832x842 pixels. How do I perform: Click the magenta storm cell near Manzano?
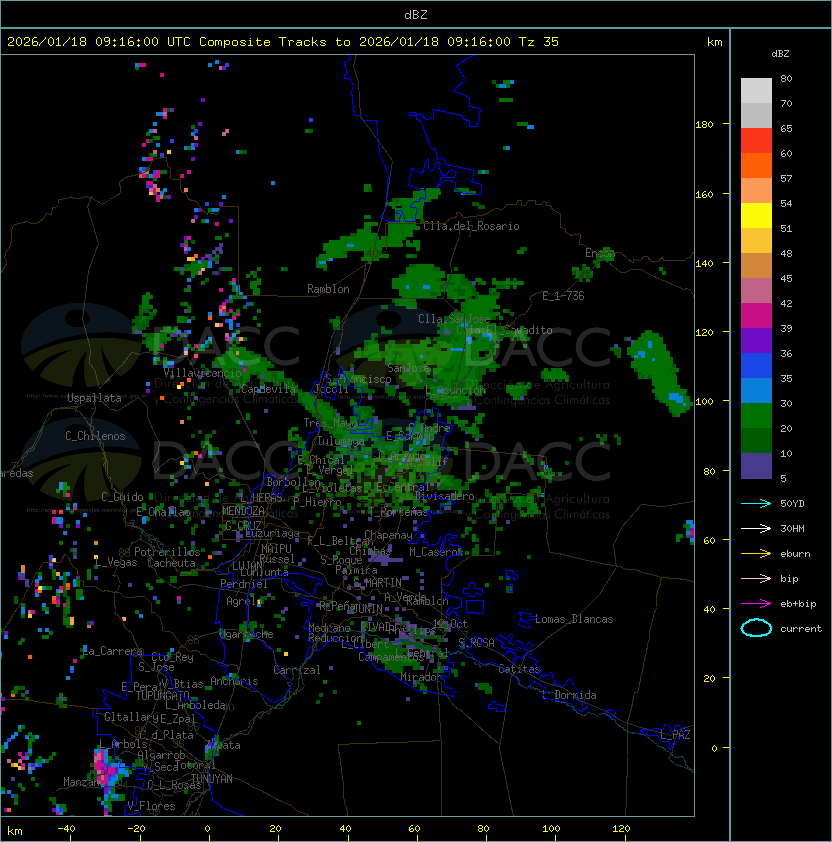point(105,768)
